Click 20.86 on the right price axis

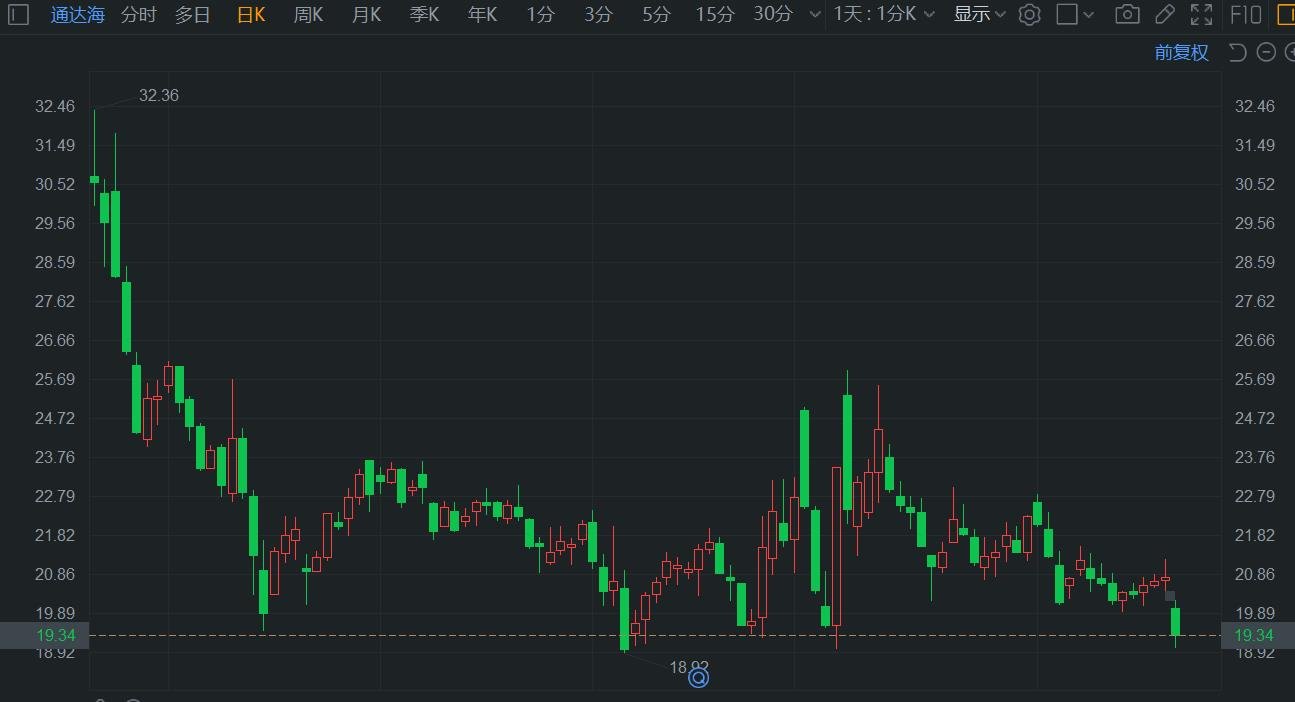point(1255,574)
